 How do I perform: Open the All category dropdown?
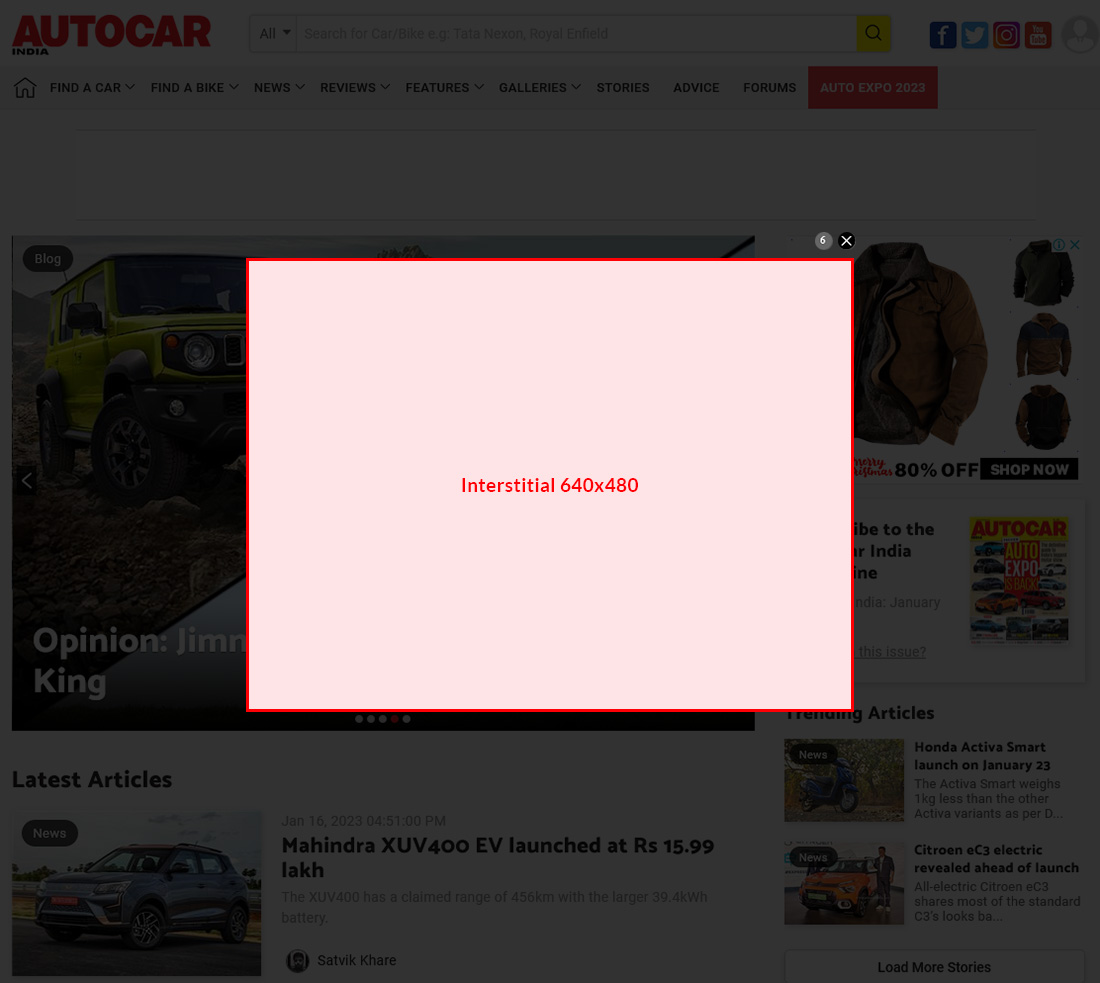tap(274, 33)
